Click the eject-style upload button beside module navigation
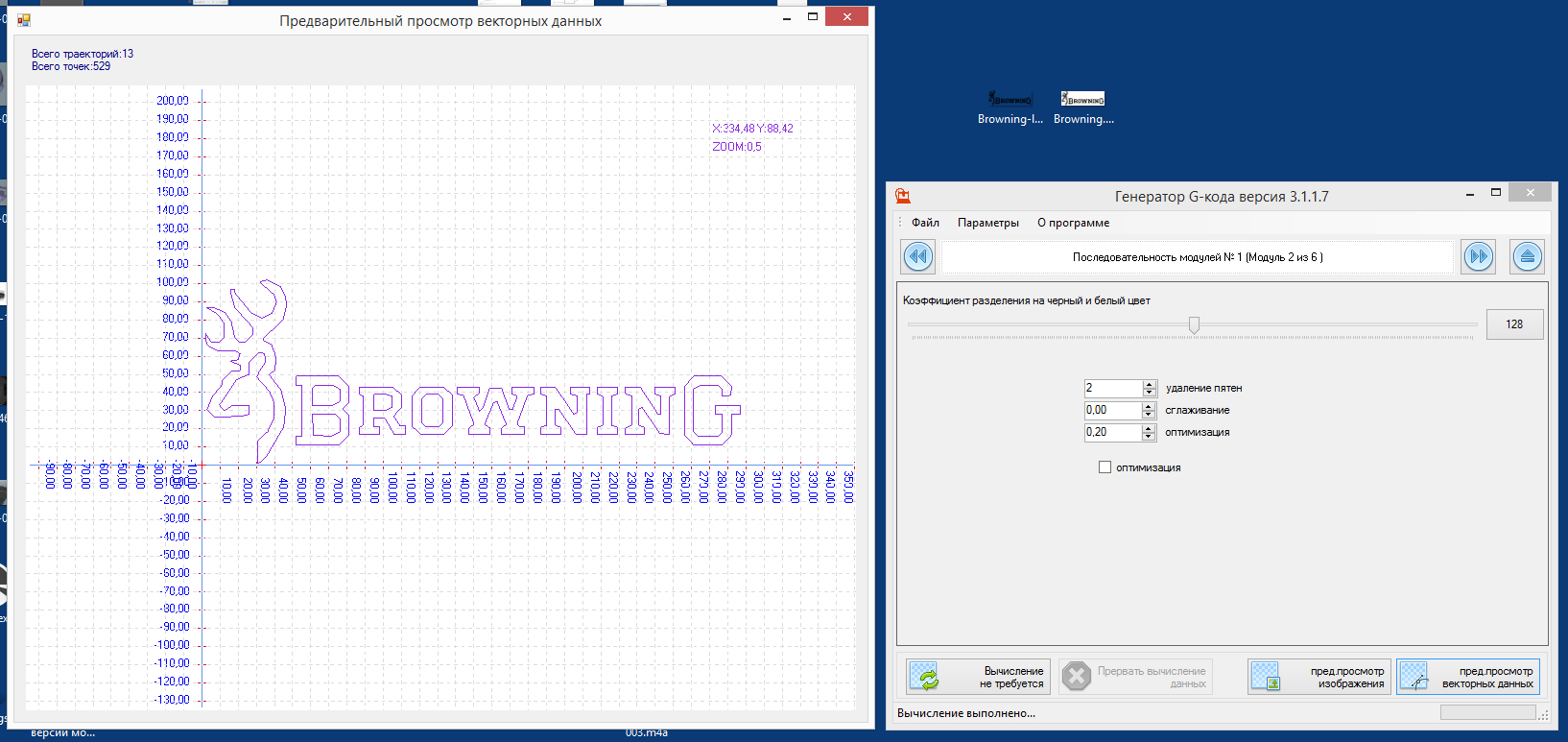The image size is (1568, 742). pyautogui.click(x=1527, y=257)
